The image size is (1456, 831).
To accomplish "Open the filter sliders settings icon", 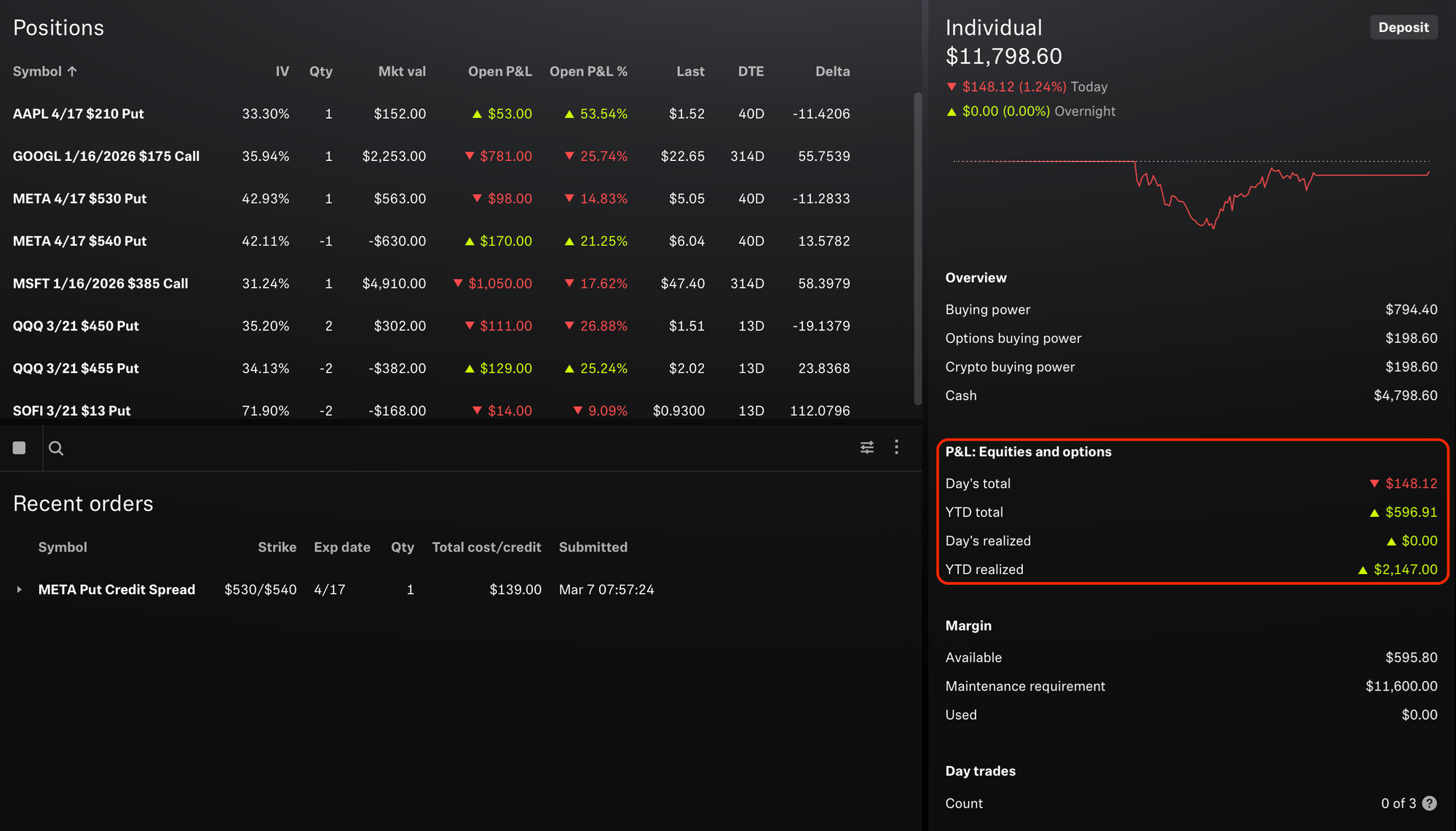I will pyautogui.click(x=867, y=447).
